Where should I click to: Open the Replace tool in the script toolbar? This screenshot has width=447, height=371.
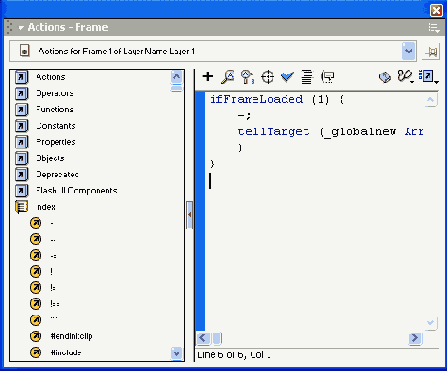click(x=247, y=77)
